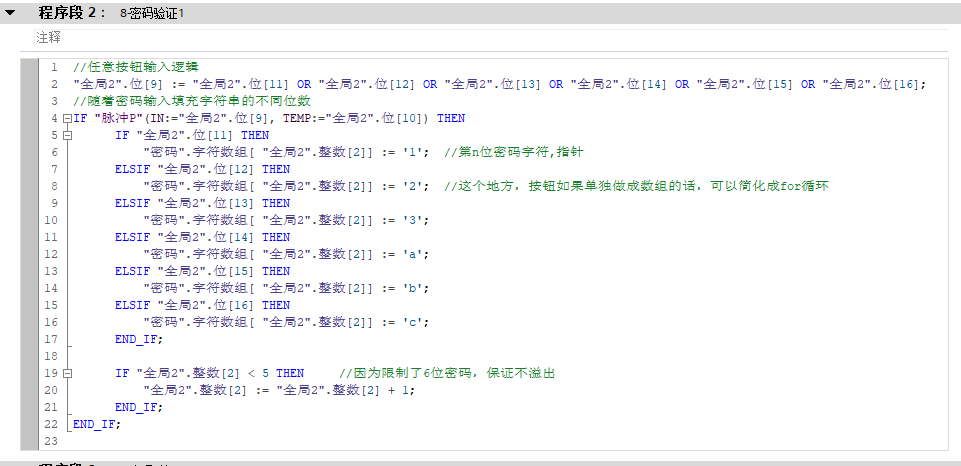Click line number 23 in the gutter

(50, 441)
